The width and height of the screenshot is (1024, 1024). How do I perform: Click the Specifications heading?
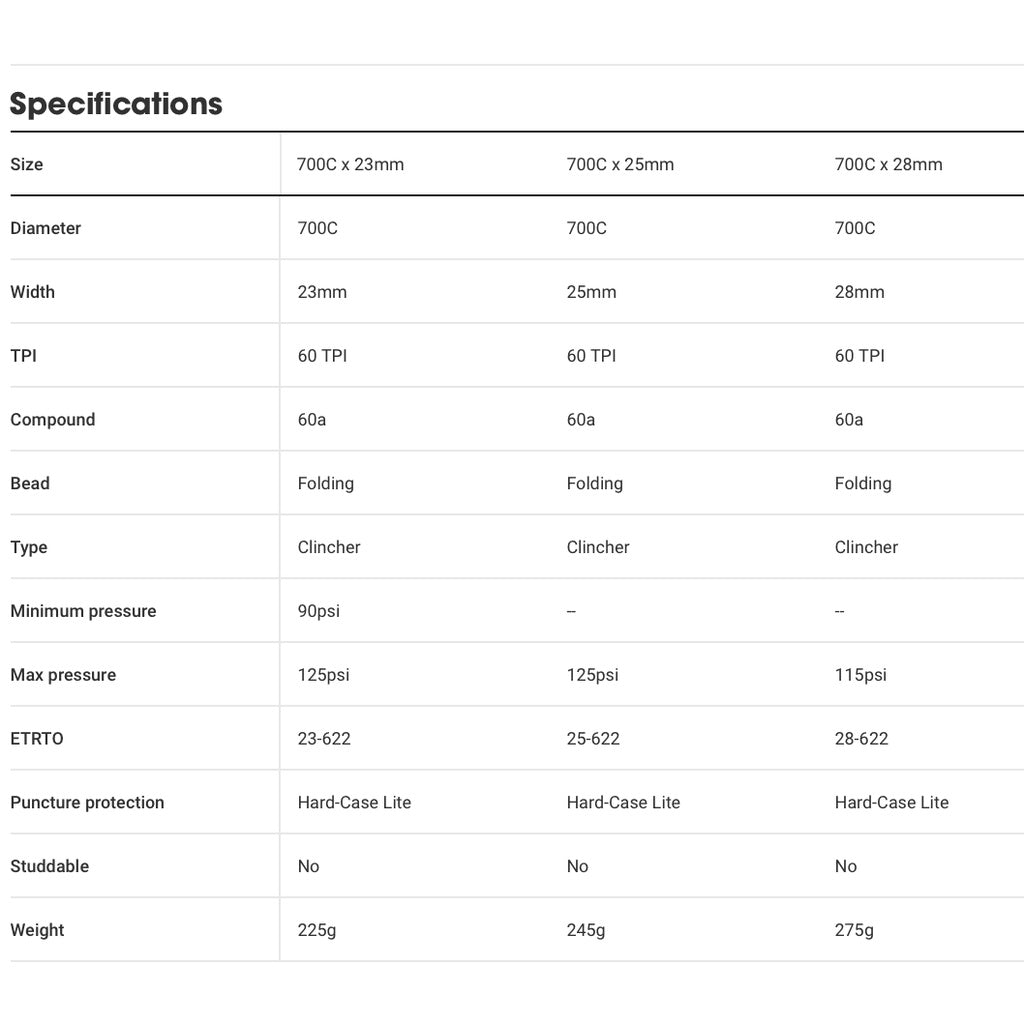(x=116, y=104)
